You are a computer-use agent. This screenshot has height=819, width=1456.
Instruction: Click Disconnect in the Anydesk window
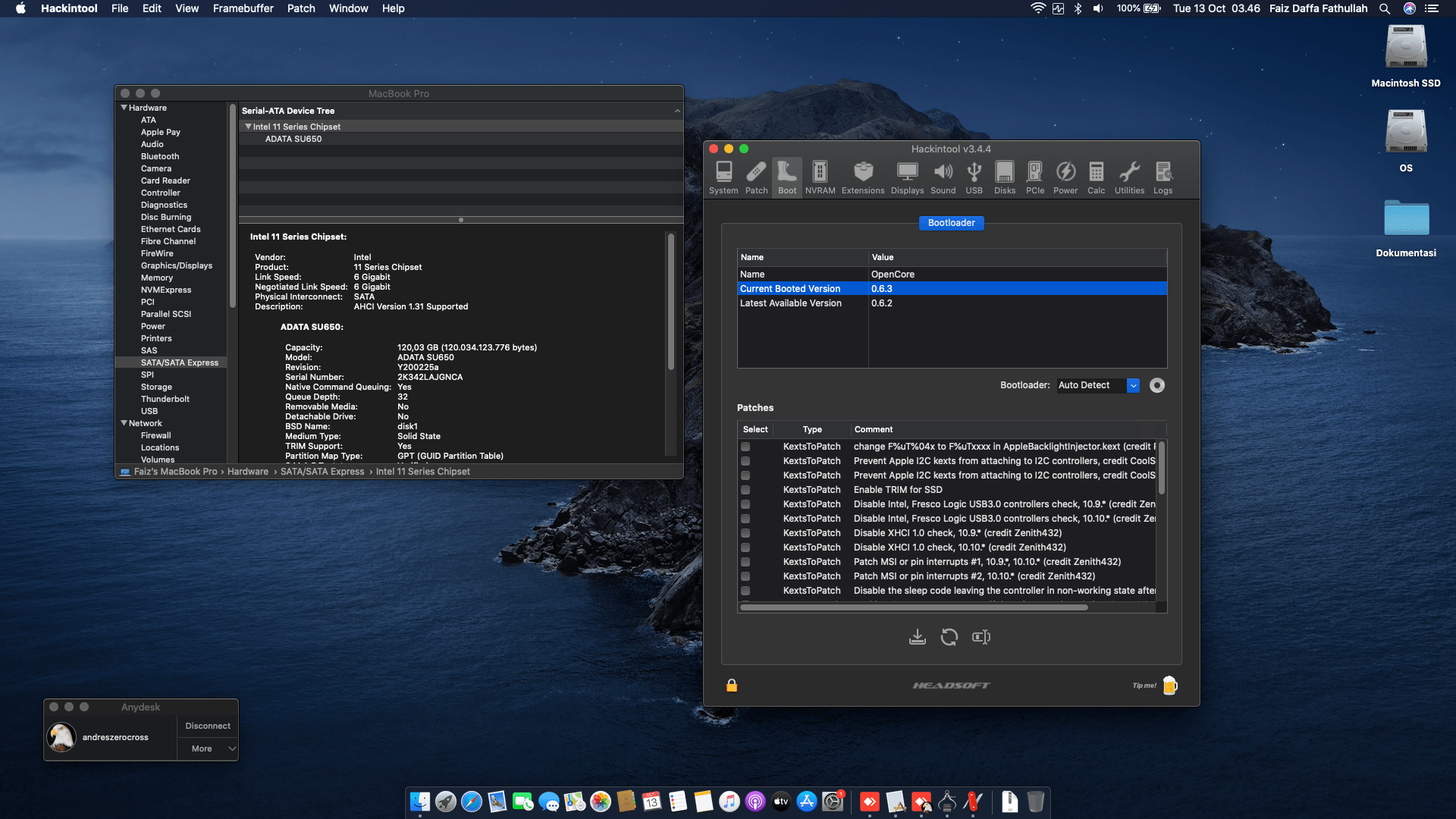click(x=207, y=726)
